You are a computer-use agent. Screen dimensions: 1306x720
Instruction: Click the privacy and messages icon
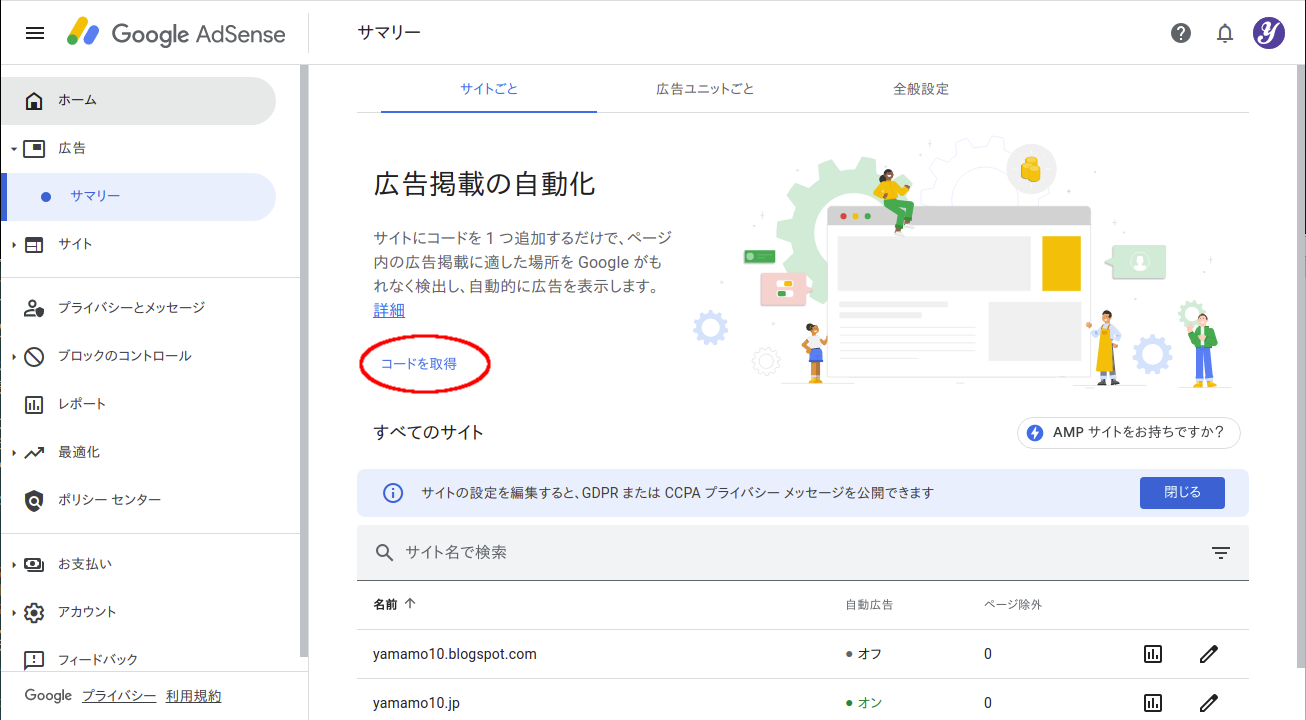pyautogui.click(x=34, y=308)
